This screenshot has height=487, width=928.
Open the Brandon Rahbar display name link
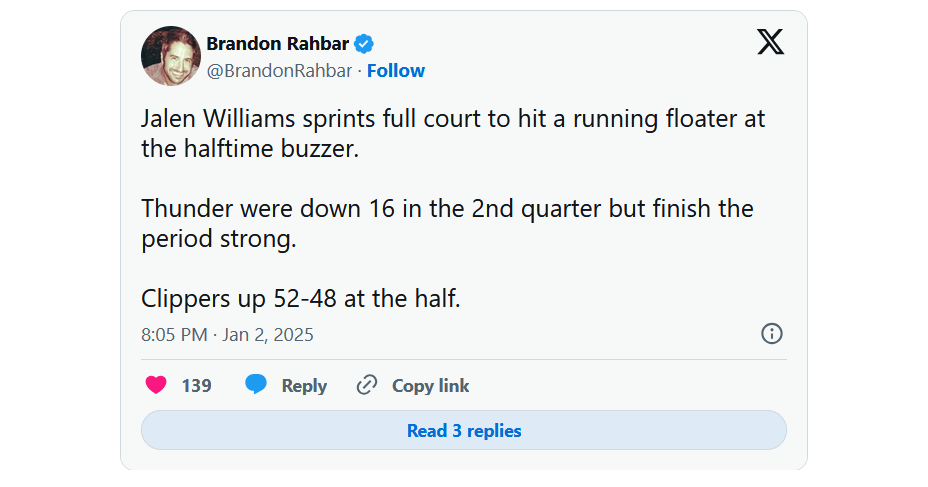click(275, 43)
